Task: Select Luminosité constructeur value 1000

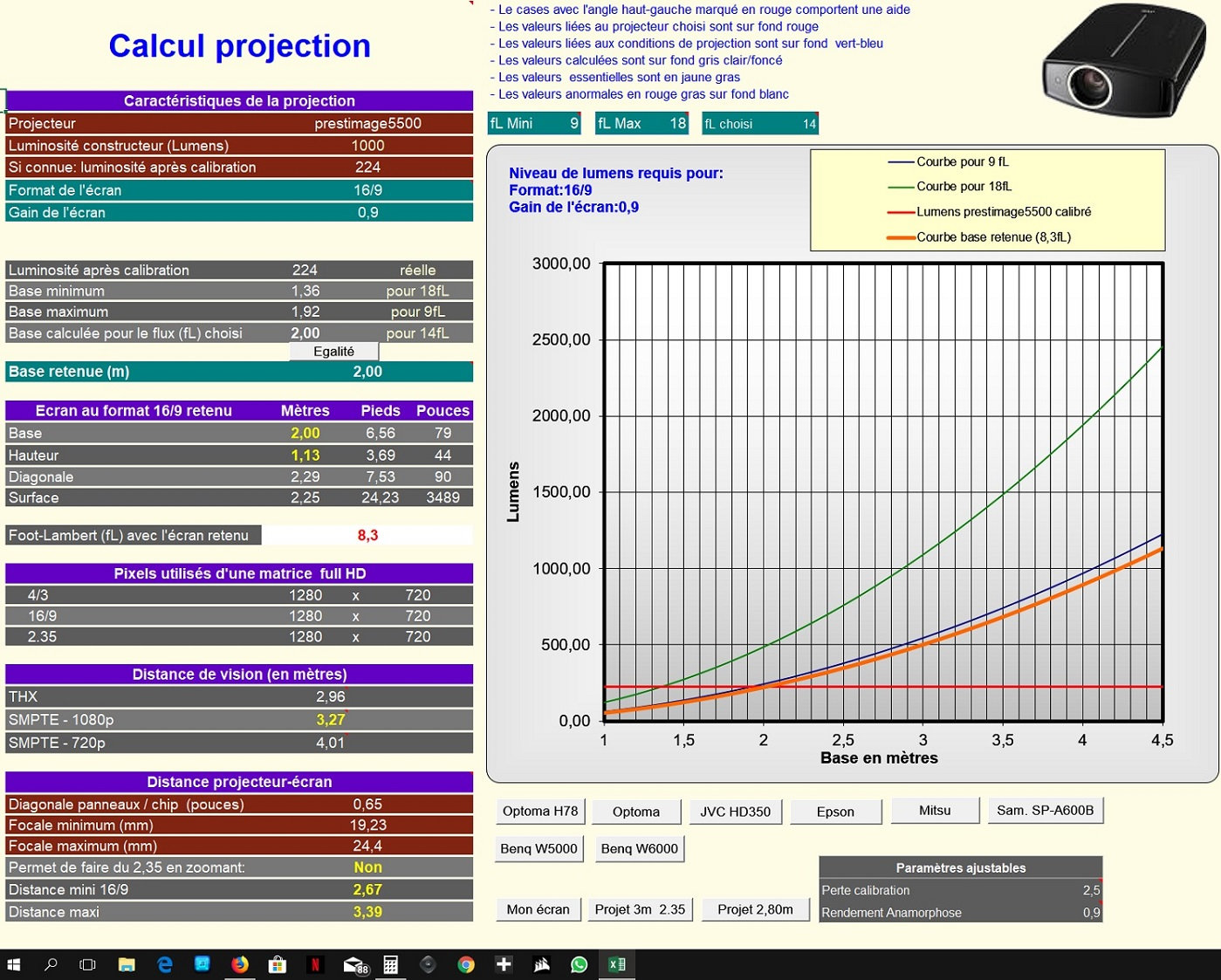Action: [367, 146]
